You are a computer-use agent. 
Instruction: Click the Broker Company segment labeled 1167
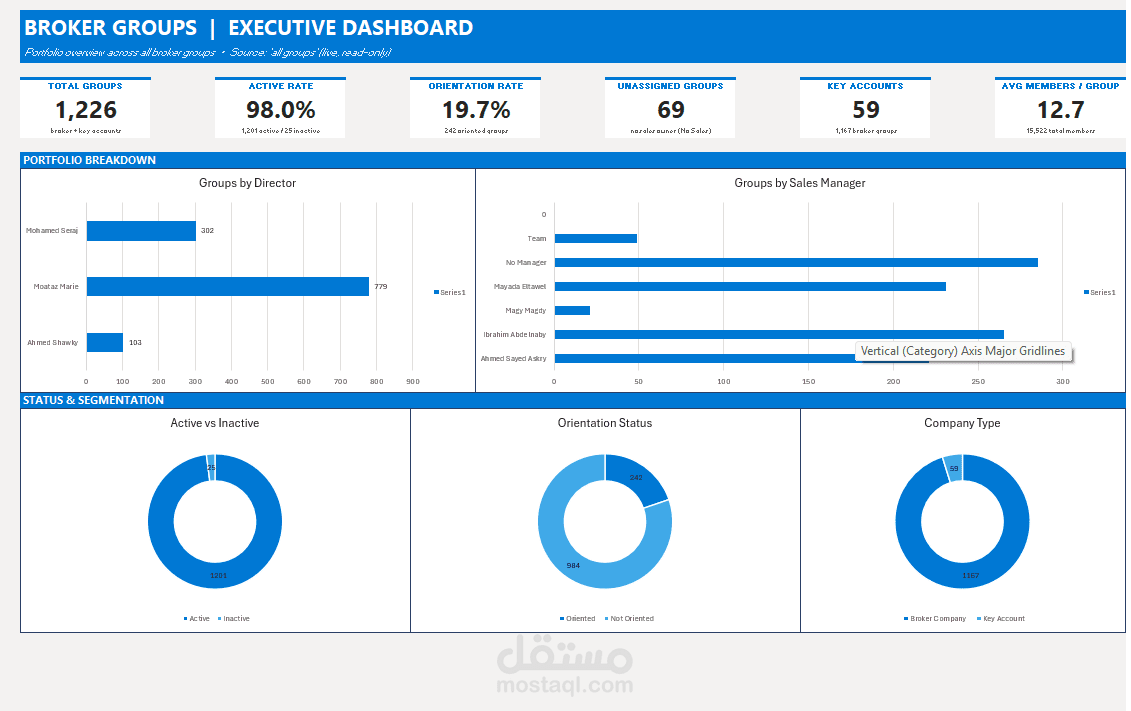pyautogui.click(x=970, y=575)
